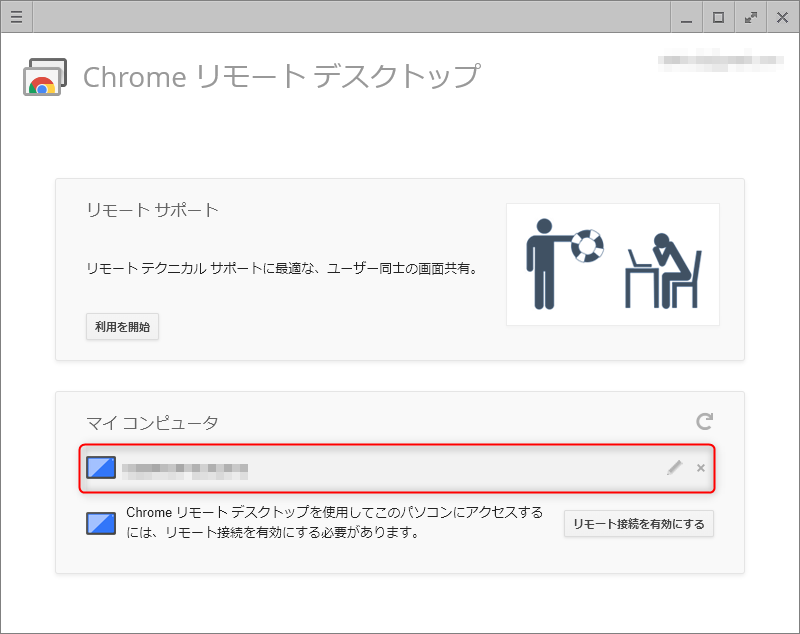This screenshot has width=800, height=634.
Task: Edit the computer name with the pencil icon
Action: [x=674, y=467]
